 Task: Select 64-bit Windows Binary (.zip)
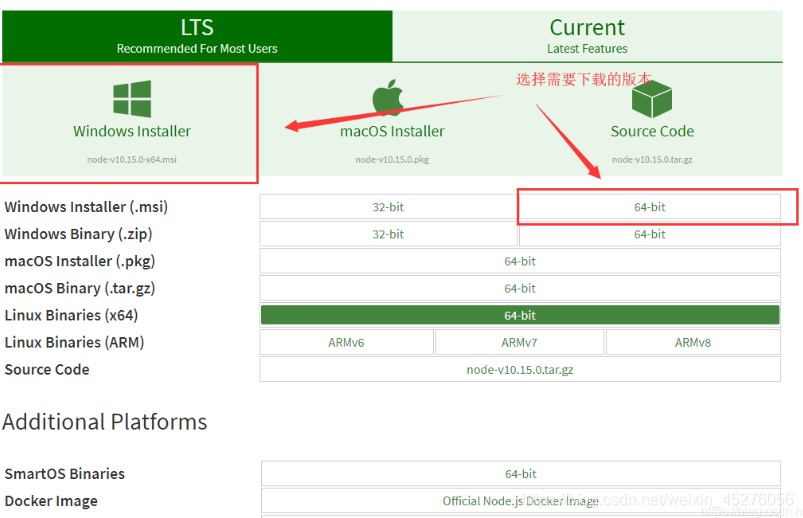click(x=649, y=234)
